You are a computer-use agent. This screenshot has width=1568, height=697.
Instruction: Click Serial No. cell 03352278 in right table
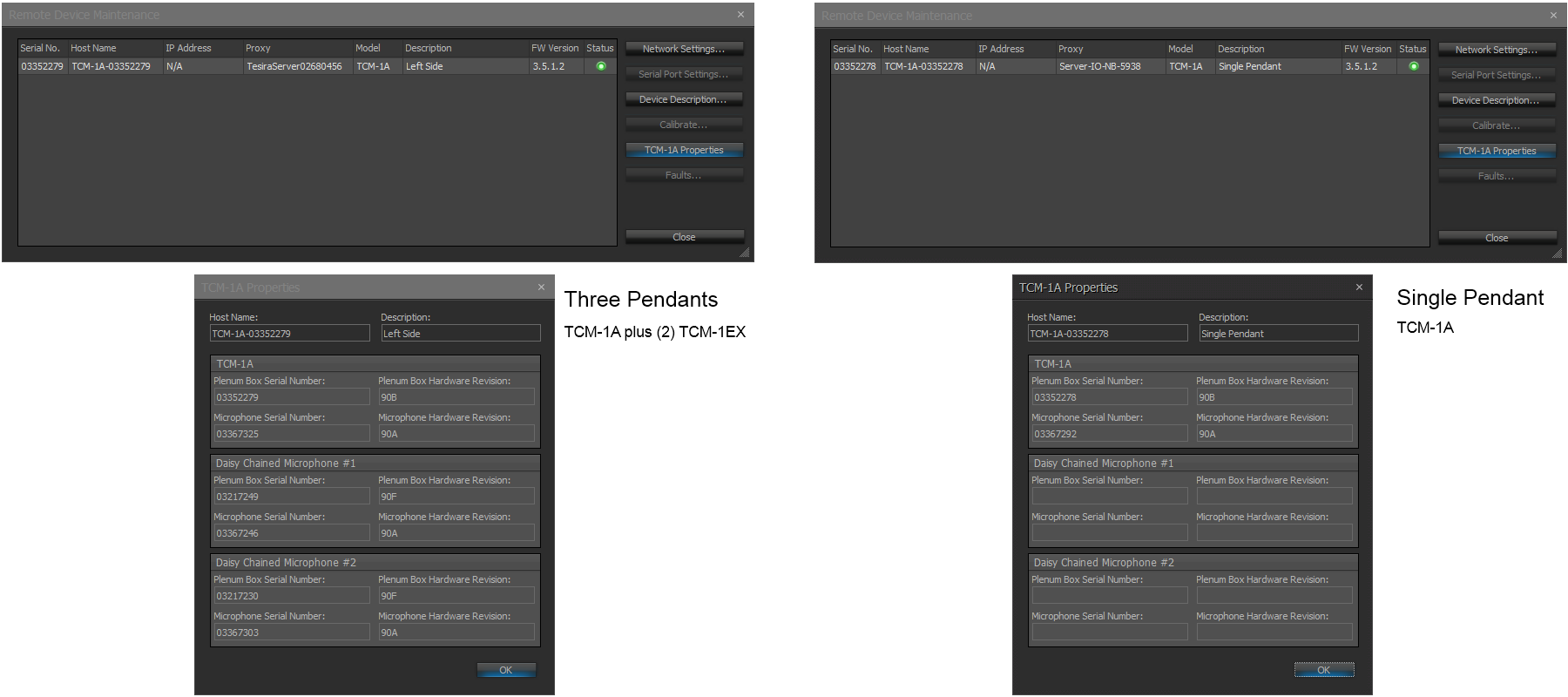pyautogui.click(x=855, y=66)
